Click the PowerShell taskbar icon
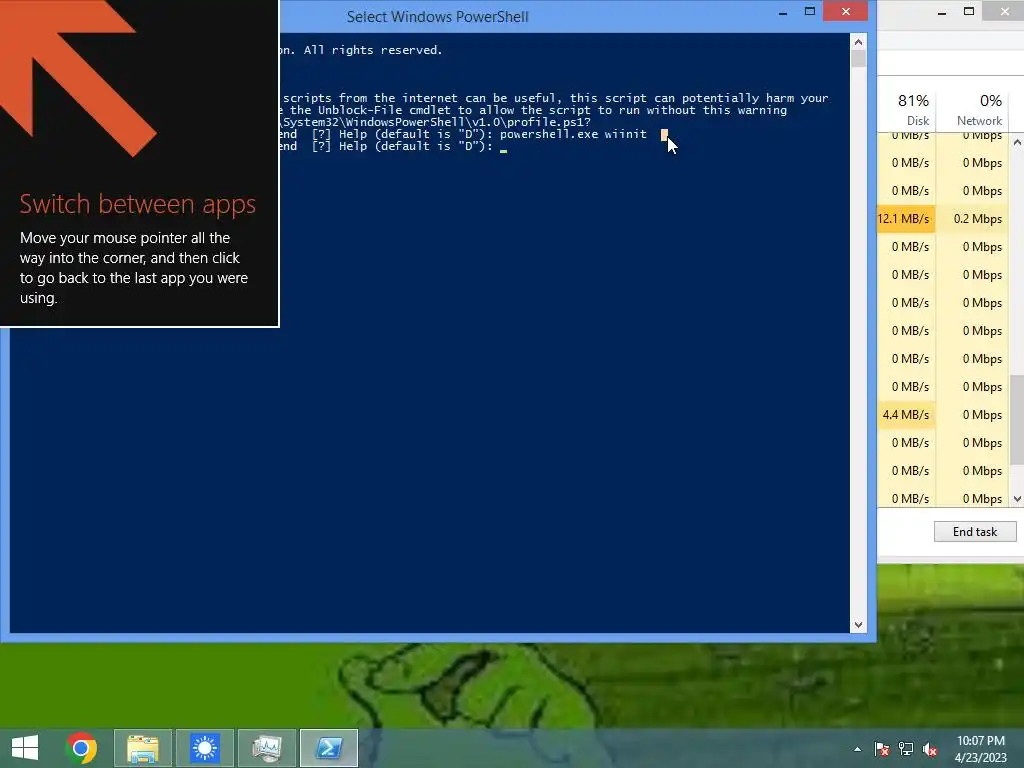1024x768 pixels. point(328,748)
